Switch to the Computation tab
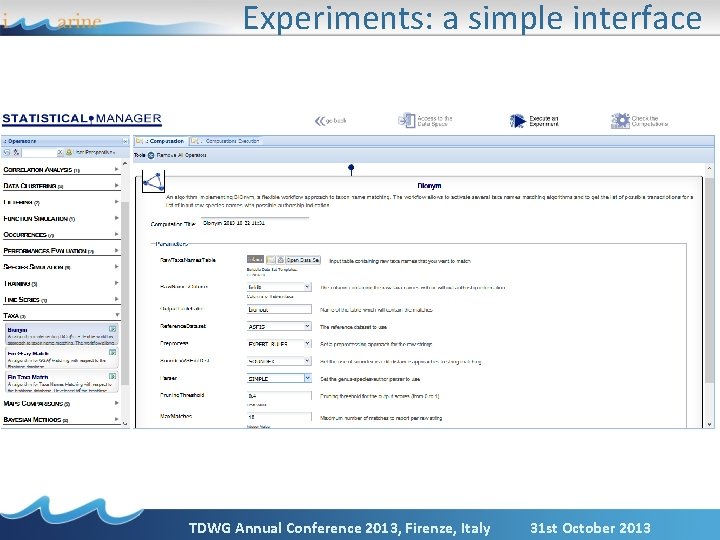Viewport: 720px width, 540px height. click(x=161, y=141)
